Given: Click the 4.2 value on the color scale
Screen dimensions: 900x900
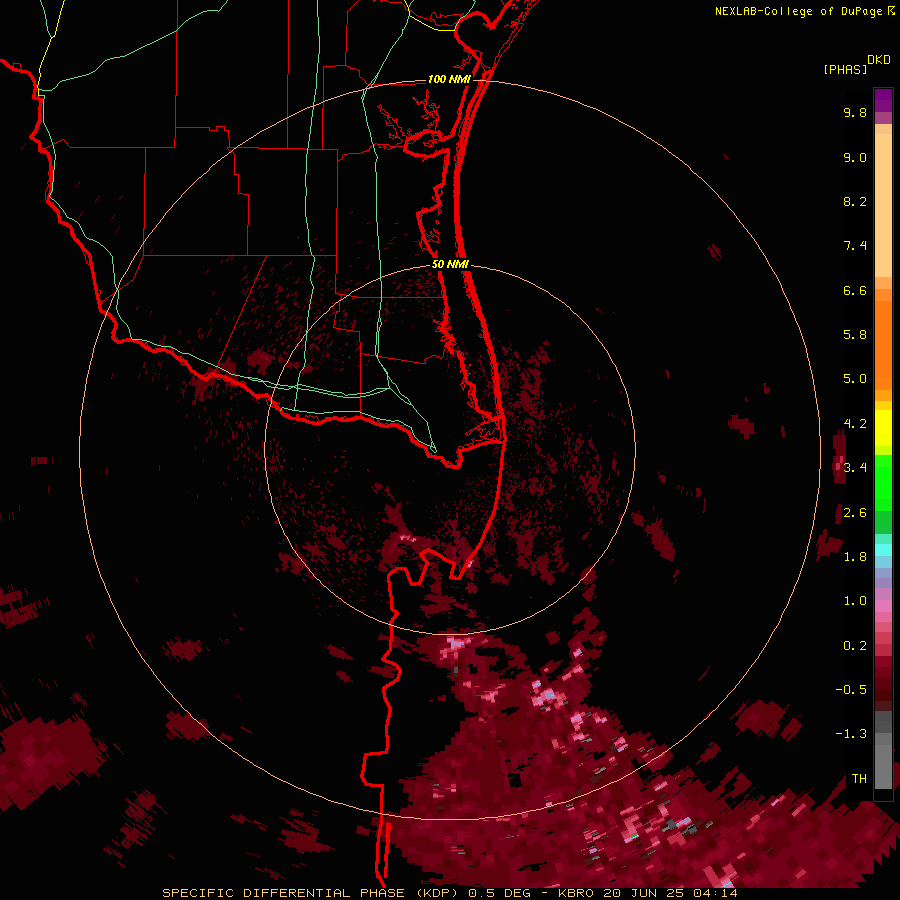Looking at the screenshot, I should 855,424.
